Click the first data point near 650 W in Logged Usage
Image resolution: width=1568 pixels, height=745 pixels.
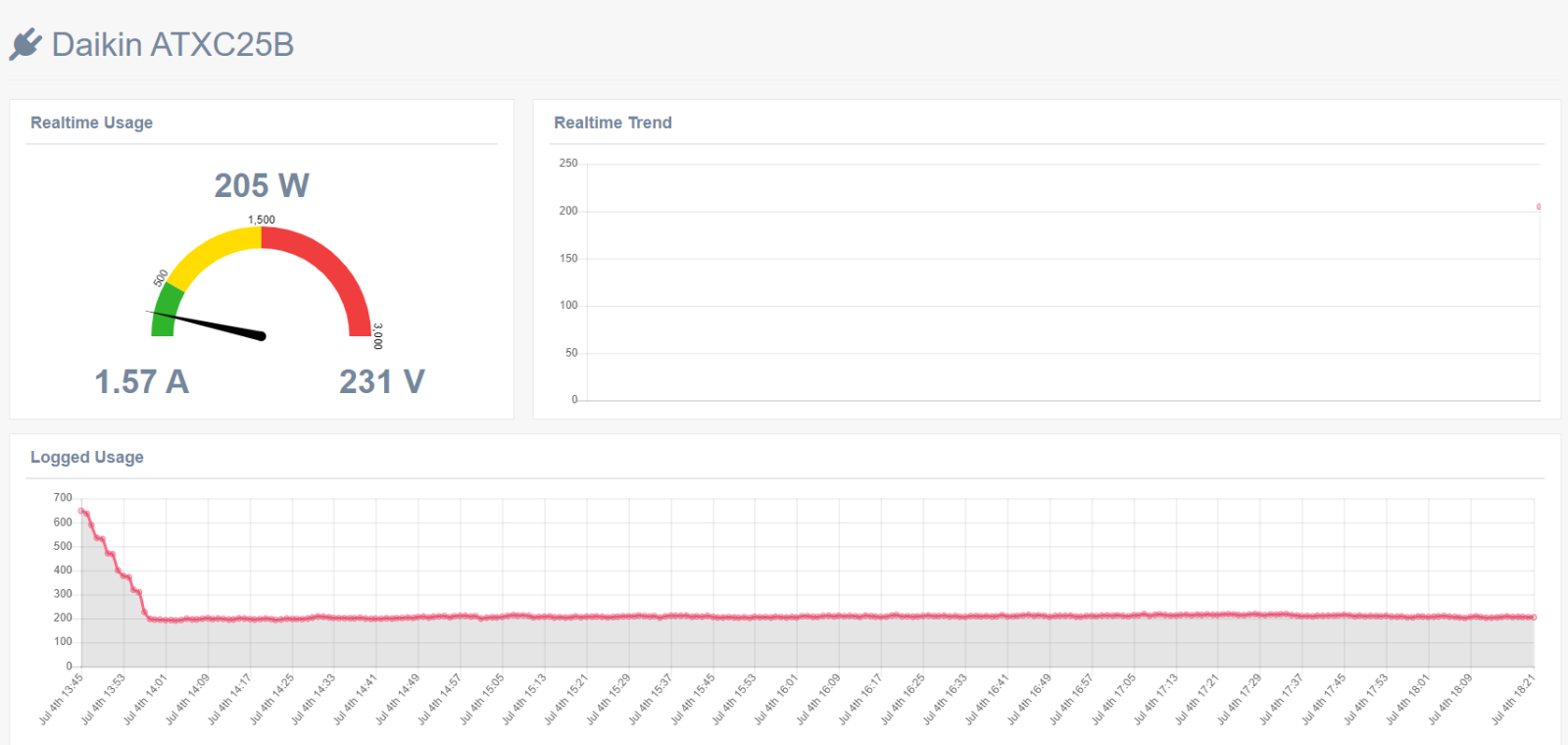tap(81, 511)
